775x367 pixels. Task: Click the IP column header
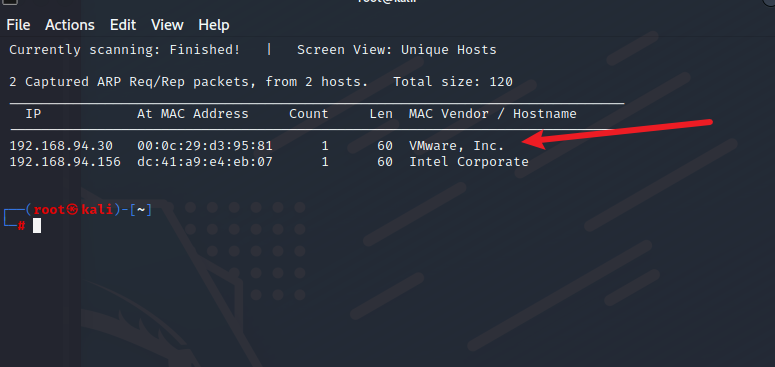coord(33,114)
